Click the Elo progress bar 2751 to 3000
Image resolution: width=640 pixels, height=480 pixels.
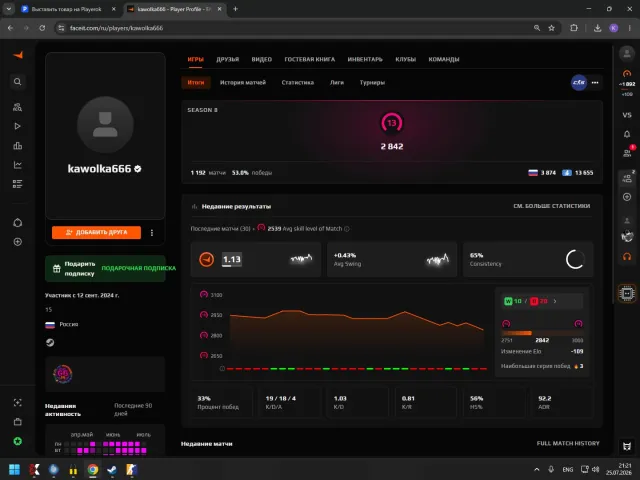pyautogui.click(x=542, y=333)
